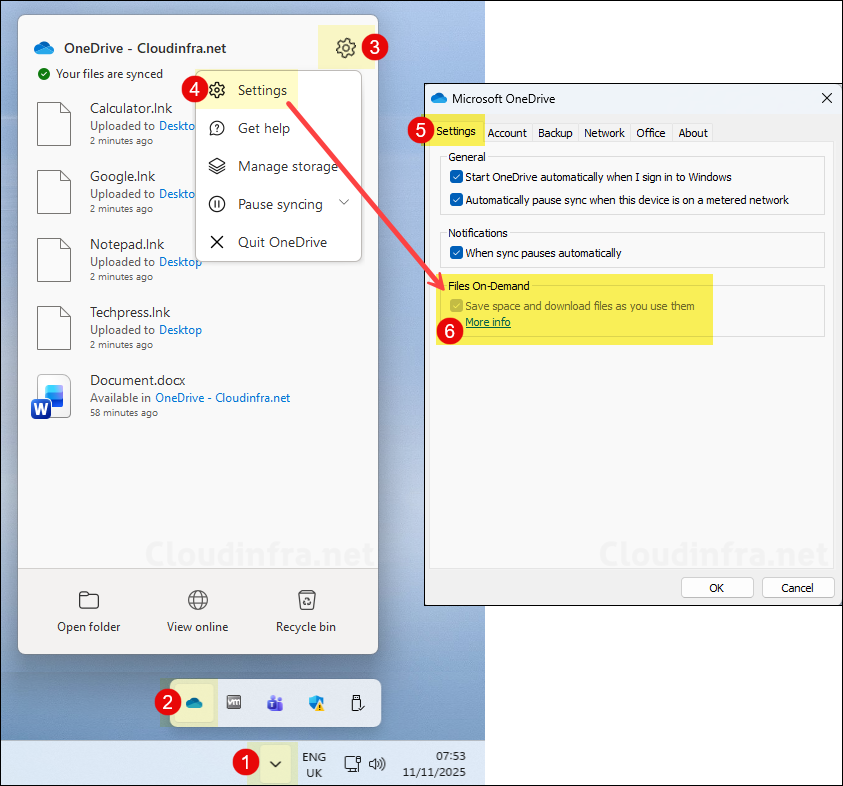The image size is (843, 786).
Task: Select Quit OneDrive from the menu
Action: pyautogui.click(x=284, y=242)
